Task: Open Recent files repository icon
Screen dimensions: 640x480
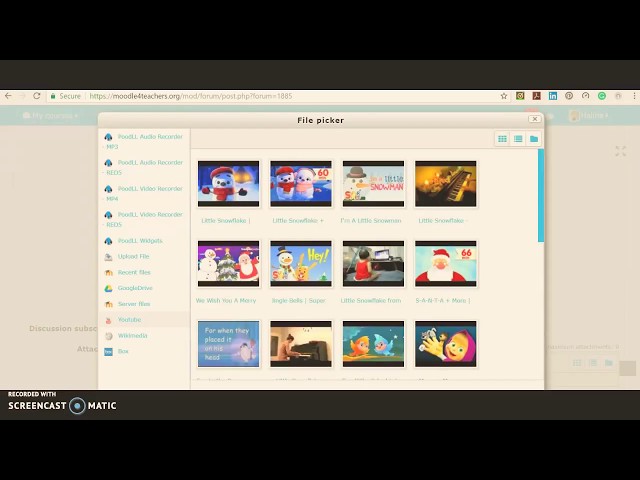Action: 108,273
